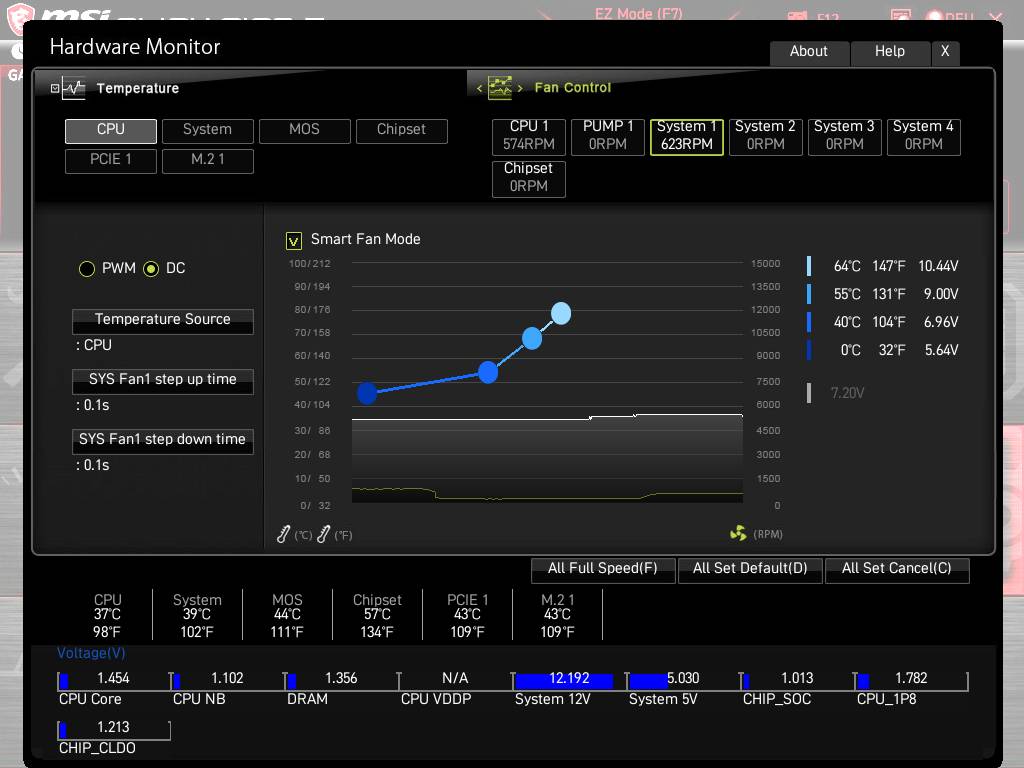Click the lowest fan curve point

(x=367, y=392)
